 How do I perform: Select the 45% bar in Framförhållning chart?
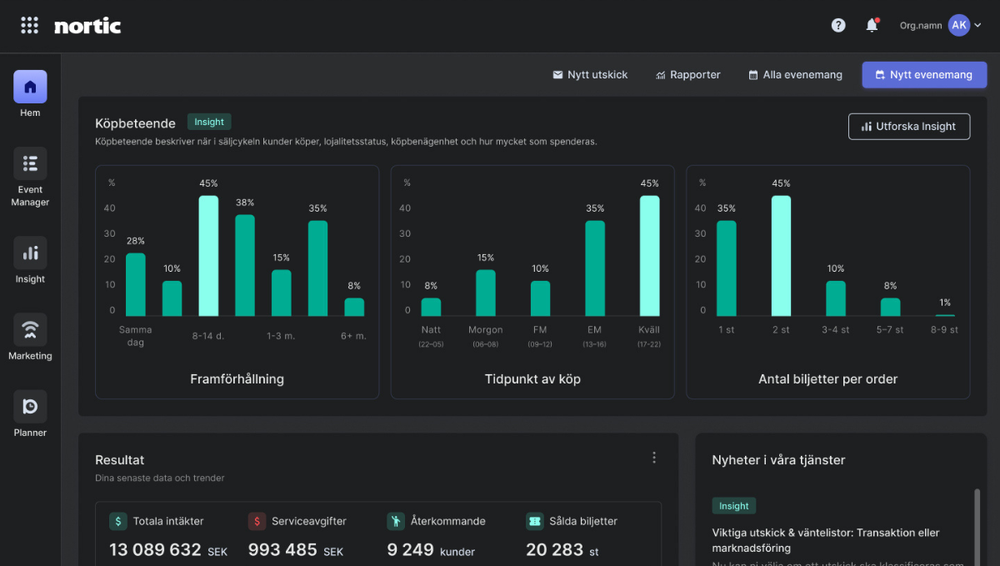click(209, 256)
